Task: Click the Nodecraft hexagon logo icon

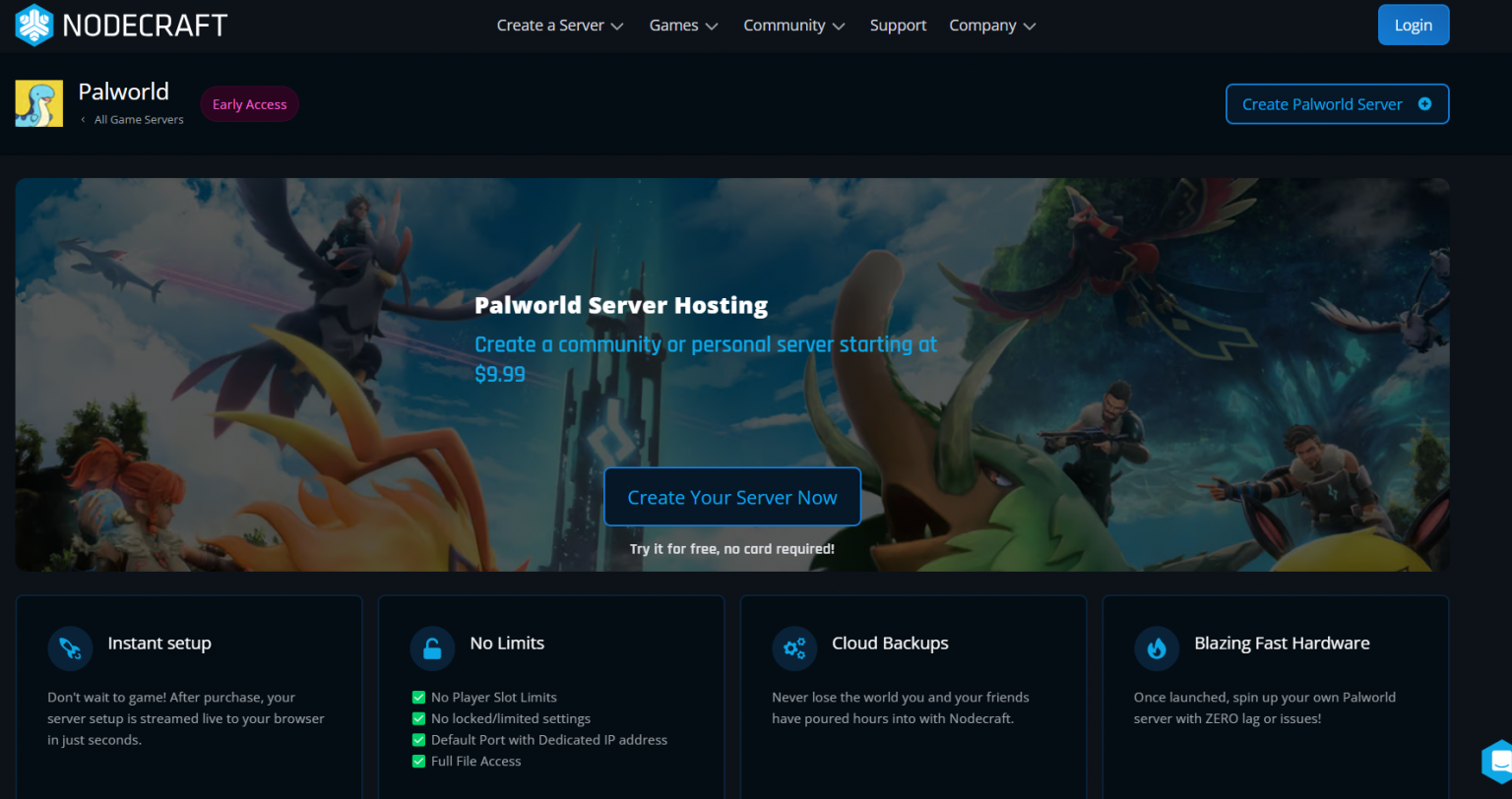Action: click(x=34, y=26)
